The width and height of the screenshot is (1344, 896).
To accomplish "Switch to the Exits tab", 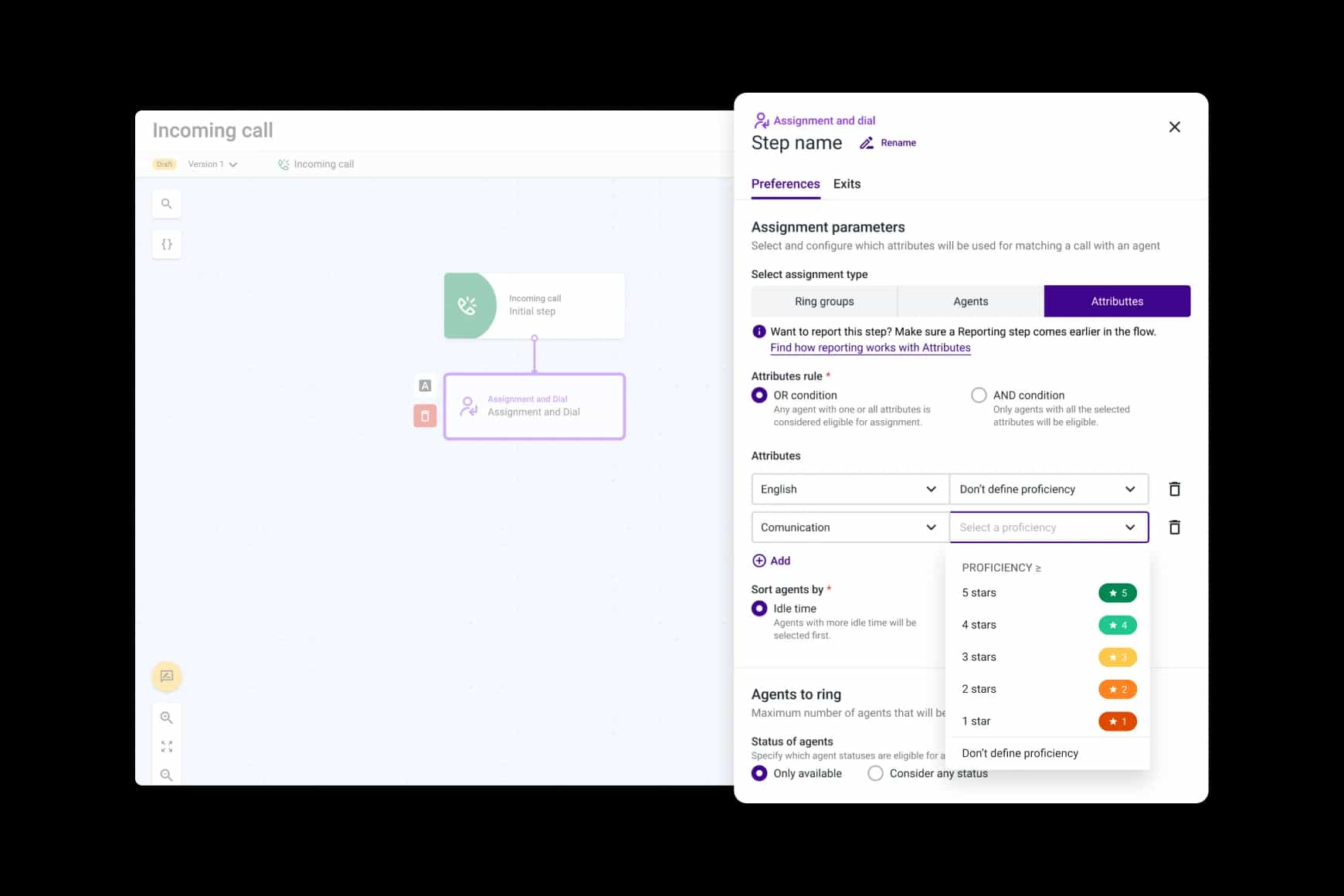I will click(x=847, y=184).
